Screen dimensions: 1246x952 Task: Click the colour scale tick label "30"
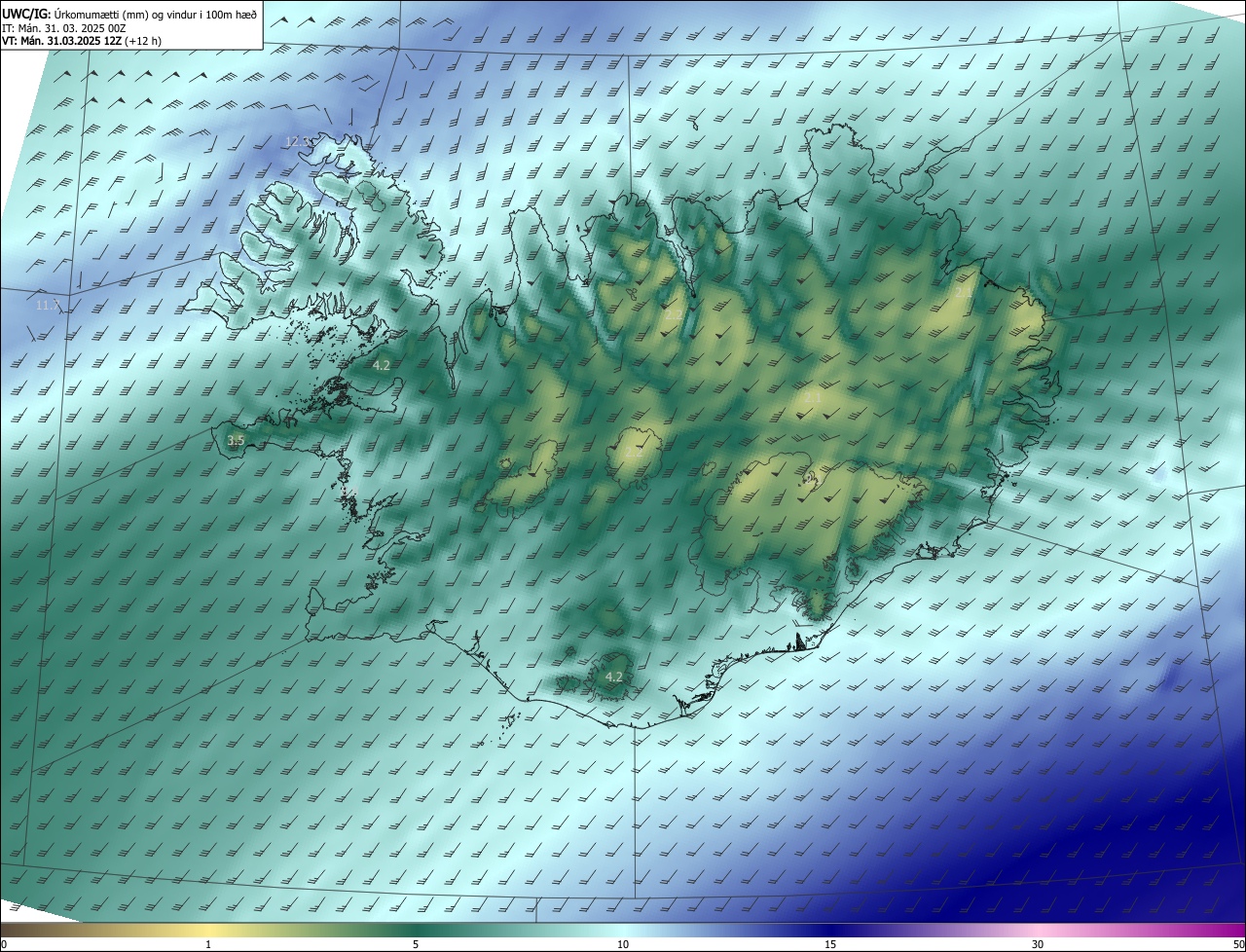pyautogui.click(x=1038, y=944)
